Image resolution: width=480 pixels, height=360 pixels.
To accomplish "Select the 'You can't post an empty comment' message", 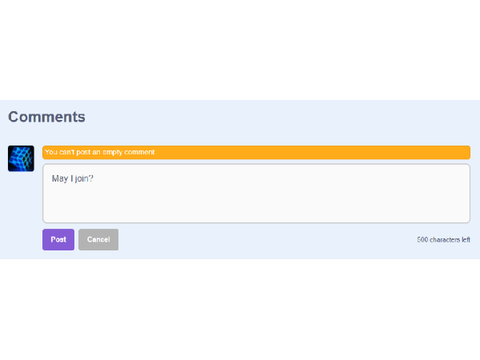I will 100,152.
